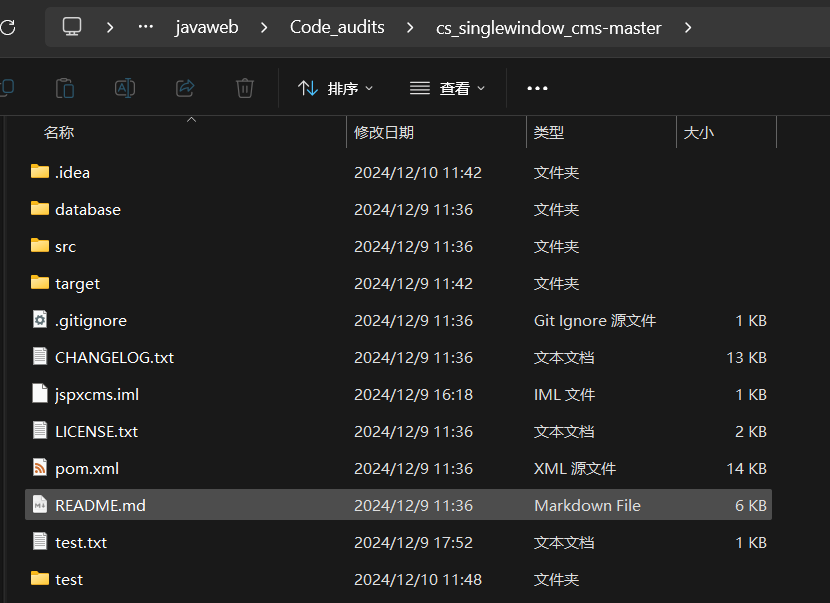This screenshot has width=830, height=603.
Task: Click the Markdown File type cell
Action: [x=587, y=506]
